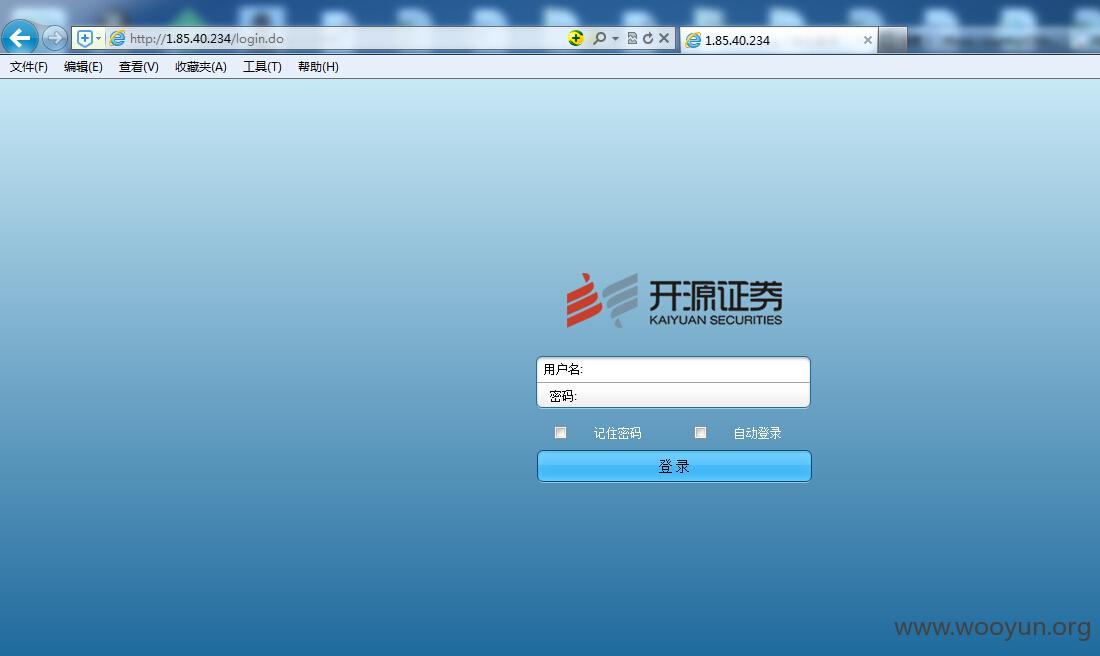Image resolution: width=1100 pixels, height=656 pixels.
Task: Stop loading with the X icon
Action: pos(664,38)
